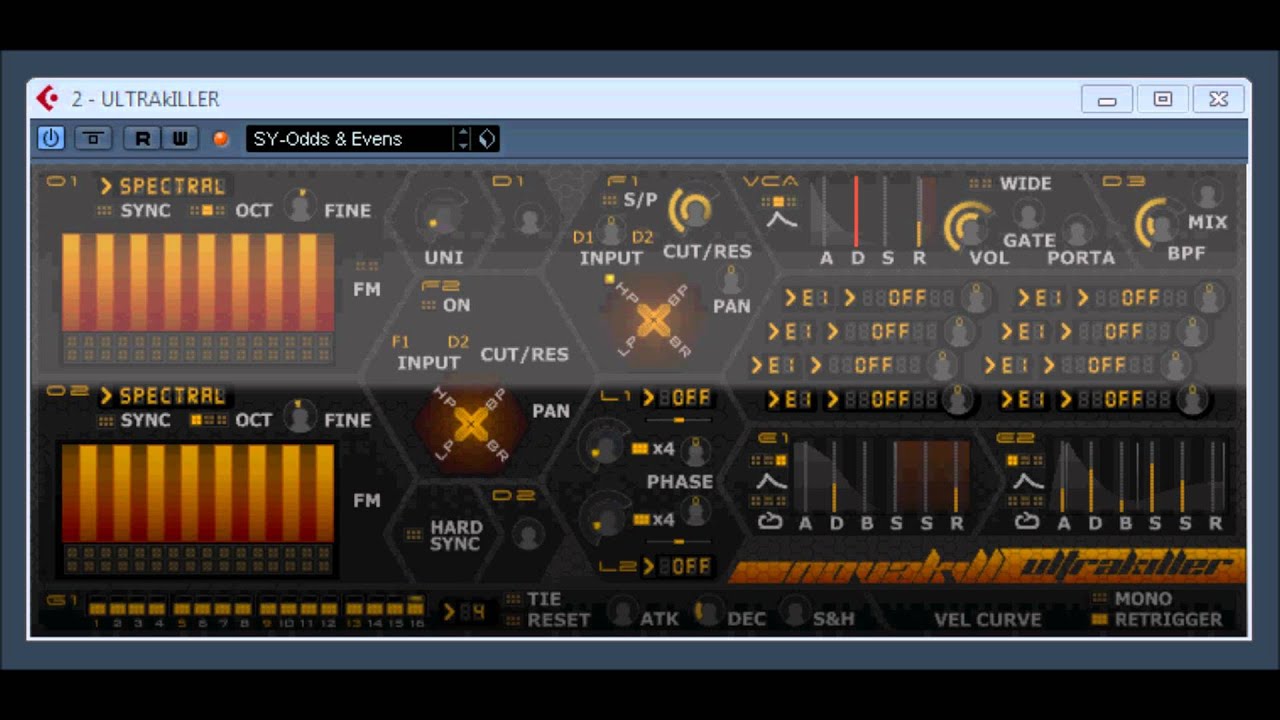This screenshot has width=1280, height=720.
Task: Click the VOL volume knob
Action: [967, 225]
